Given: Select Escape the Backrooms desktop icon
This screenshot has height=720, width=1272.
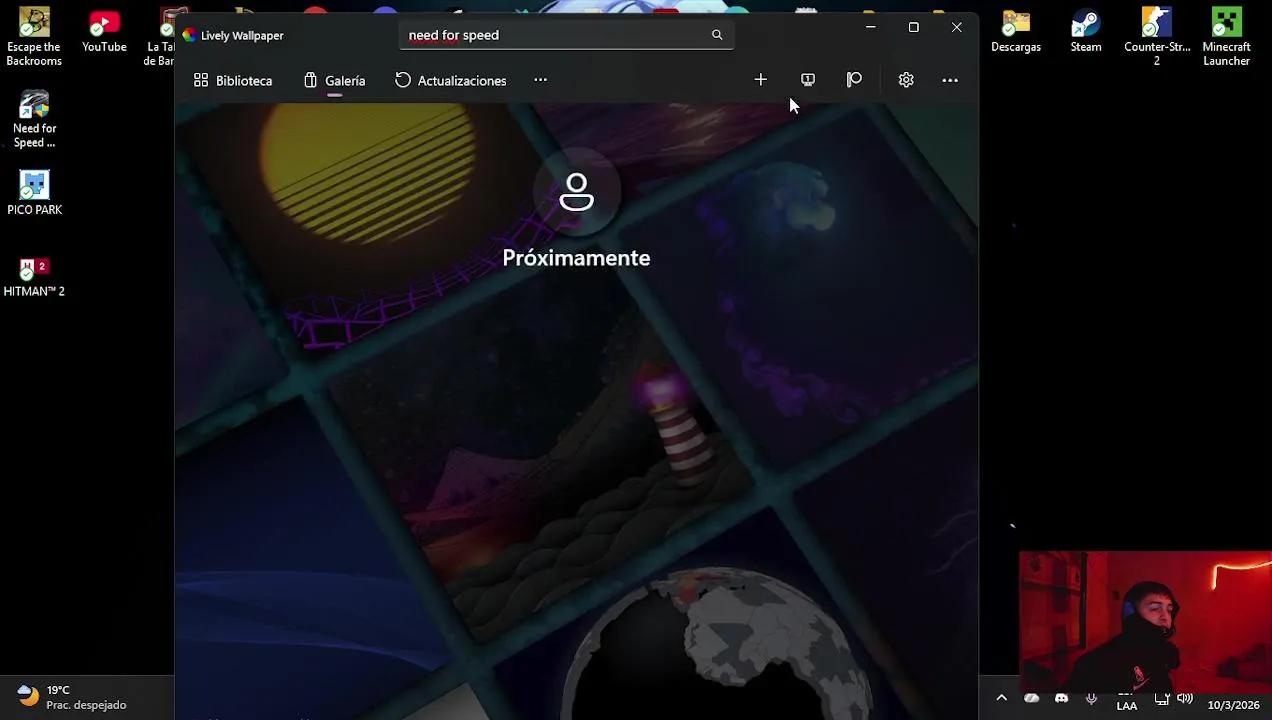Looking at the screenshot, I should pyautogui.click(x=34, y=37).
